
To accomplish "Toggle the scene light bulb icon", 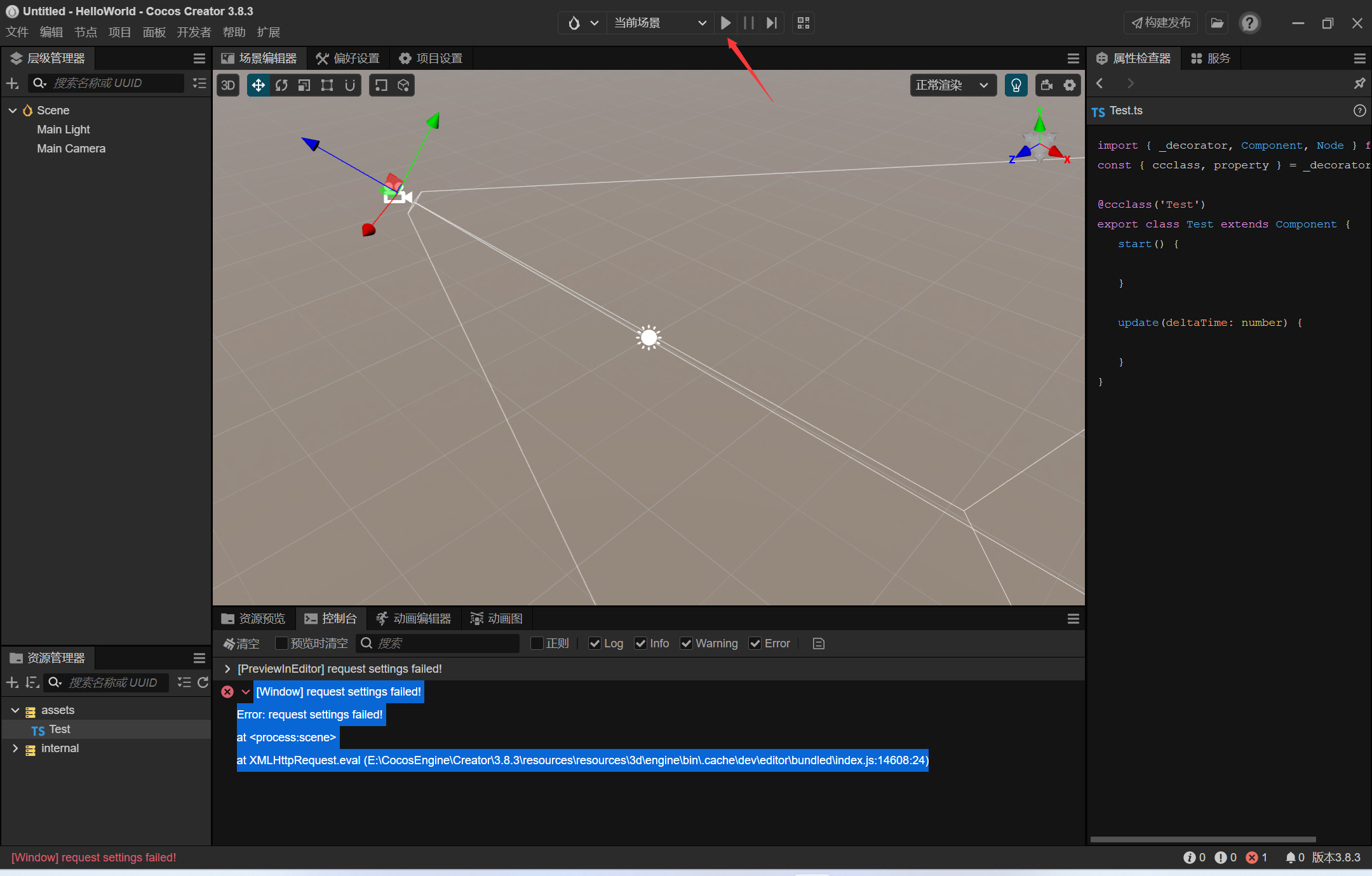I will click(1016, 85).
